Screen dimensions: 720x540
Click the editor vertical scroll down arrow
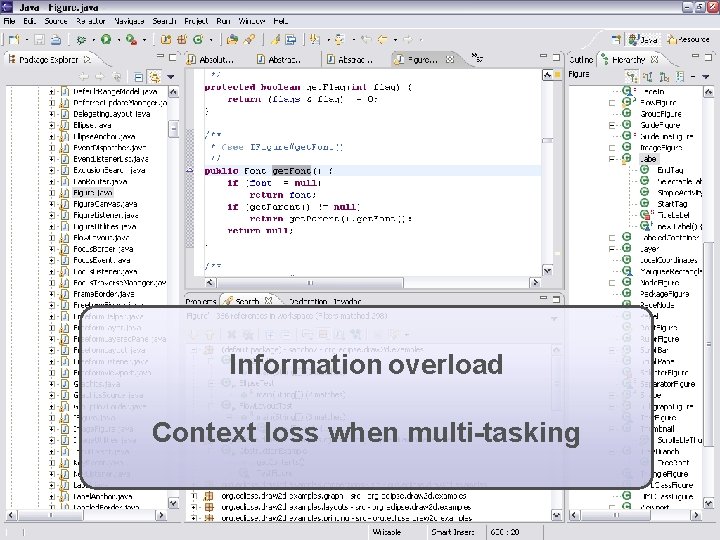point(547,271)
